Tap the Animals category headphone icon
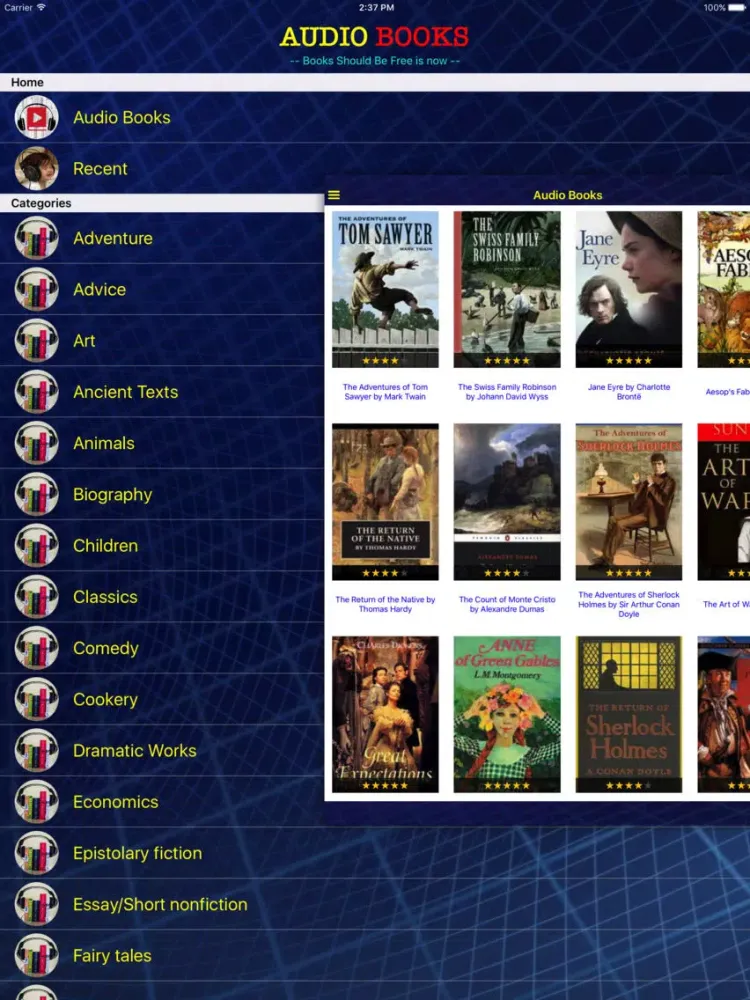The width and height of the screenshot is (750, 1000). click(36, 443)
